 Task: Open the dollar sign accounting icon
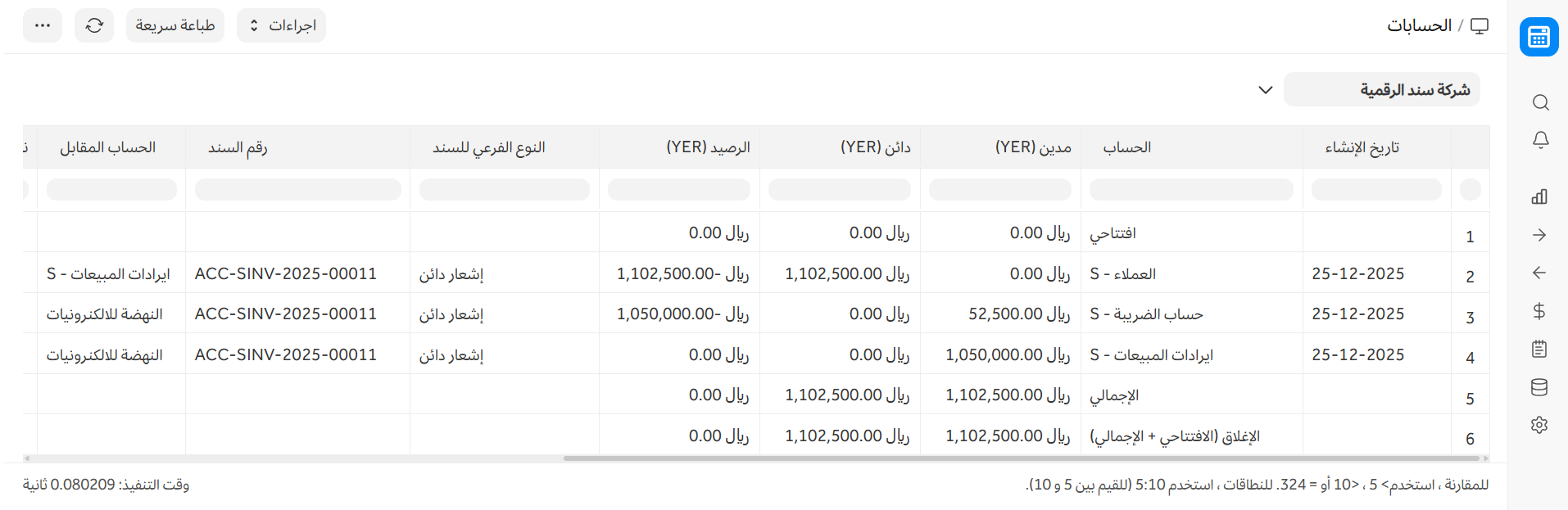pyautogui.click(x=1539, y=311)
